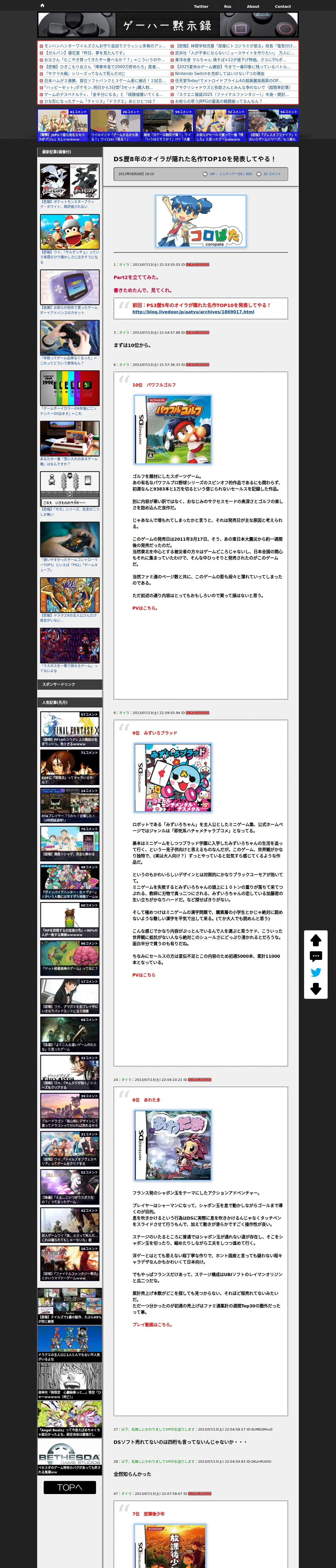This screenshot has width=336, height=1568.
Task: Open headline 【ガルパン】優花里「昨日、夢を見たんです」
Action: [85, 53]
